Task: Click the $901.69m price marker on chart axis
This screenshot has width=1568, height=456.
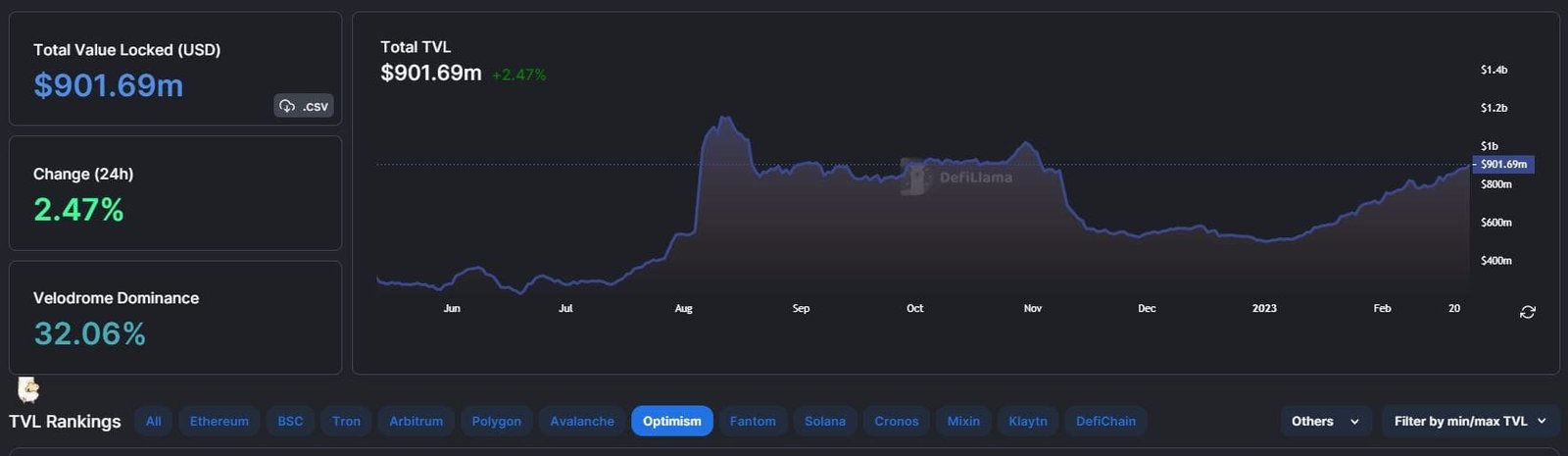Action: (x=1503, y=165)
